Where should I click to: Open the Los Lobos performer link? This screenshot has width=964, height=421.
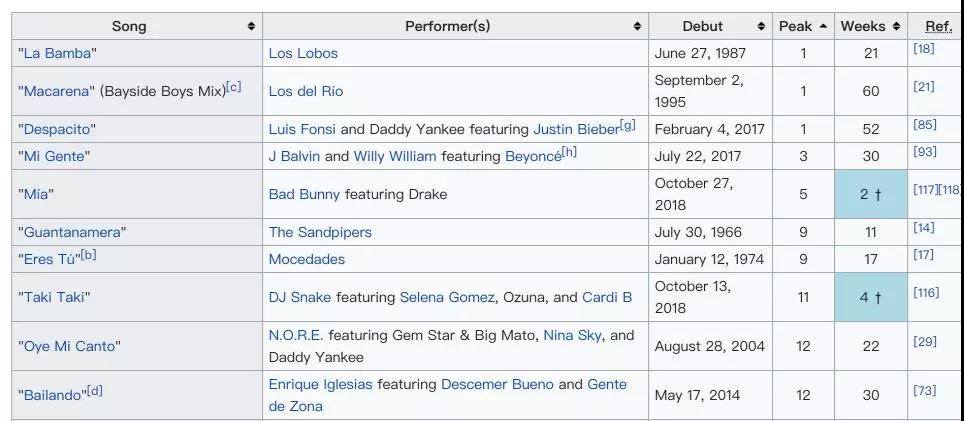303,53
